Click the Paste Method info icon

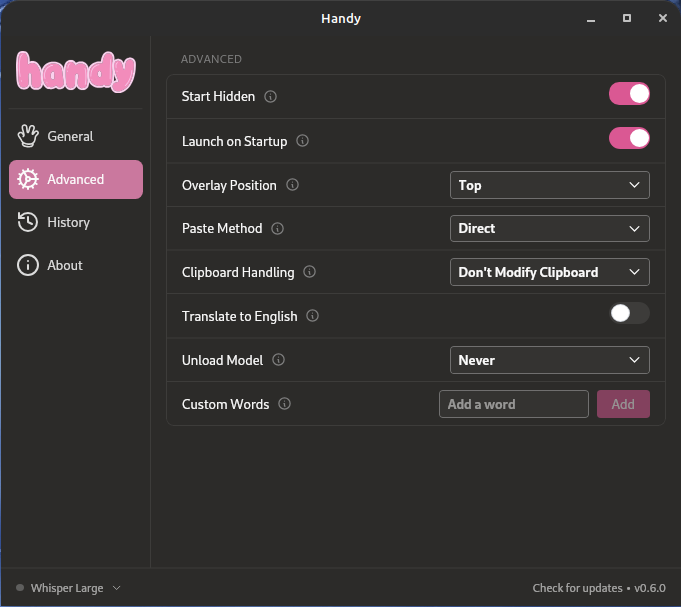click(x=278, y=229)
